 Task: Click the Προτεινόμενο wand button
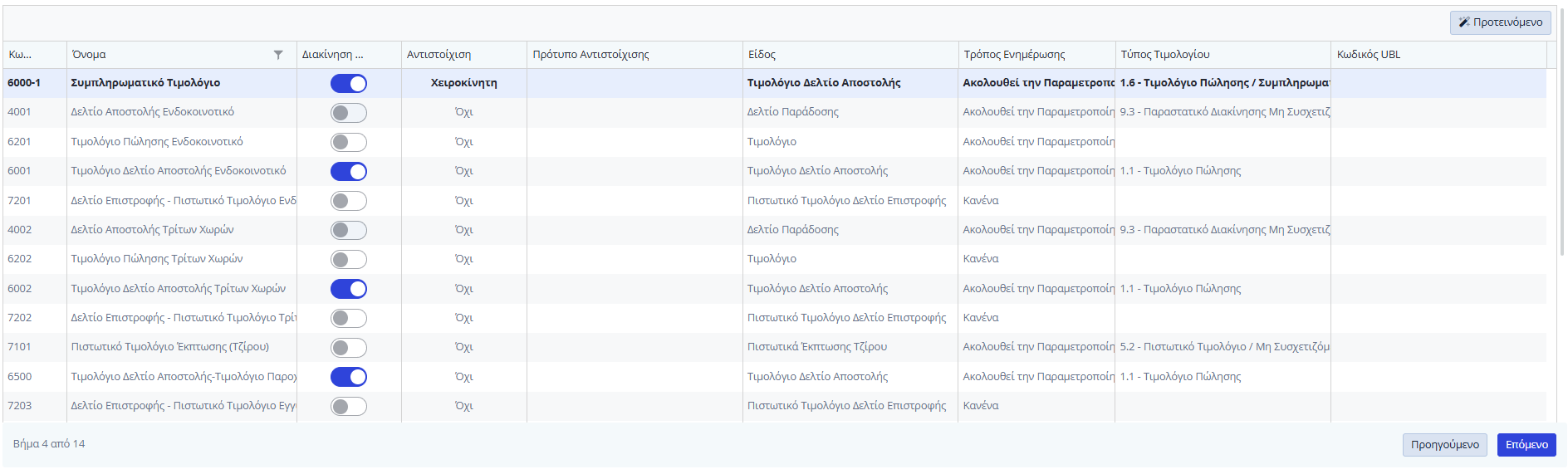pos(1500,22)
